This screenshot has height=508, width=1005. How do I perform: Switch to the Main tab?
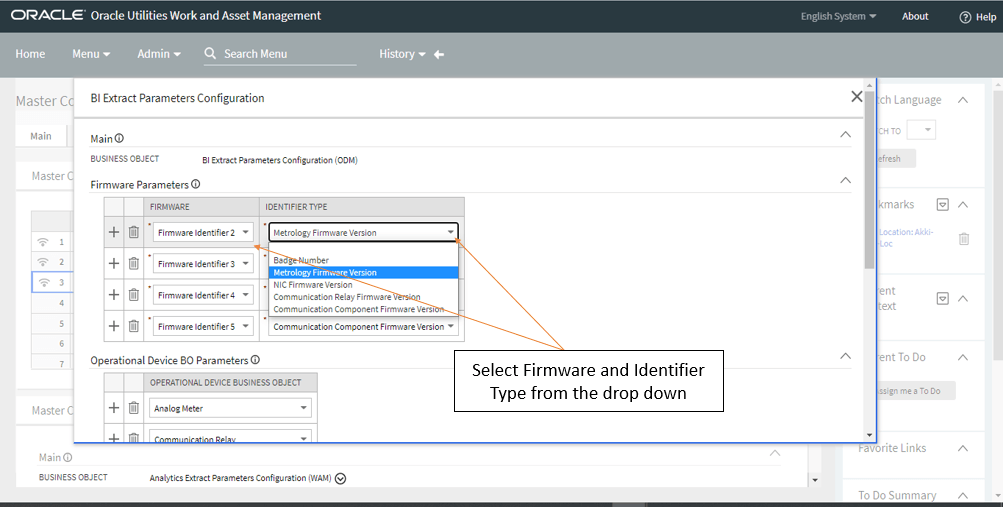41,136
